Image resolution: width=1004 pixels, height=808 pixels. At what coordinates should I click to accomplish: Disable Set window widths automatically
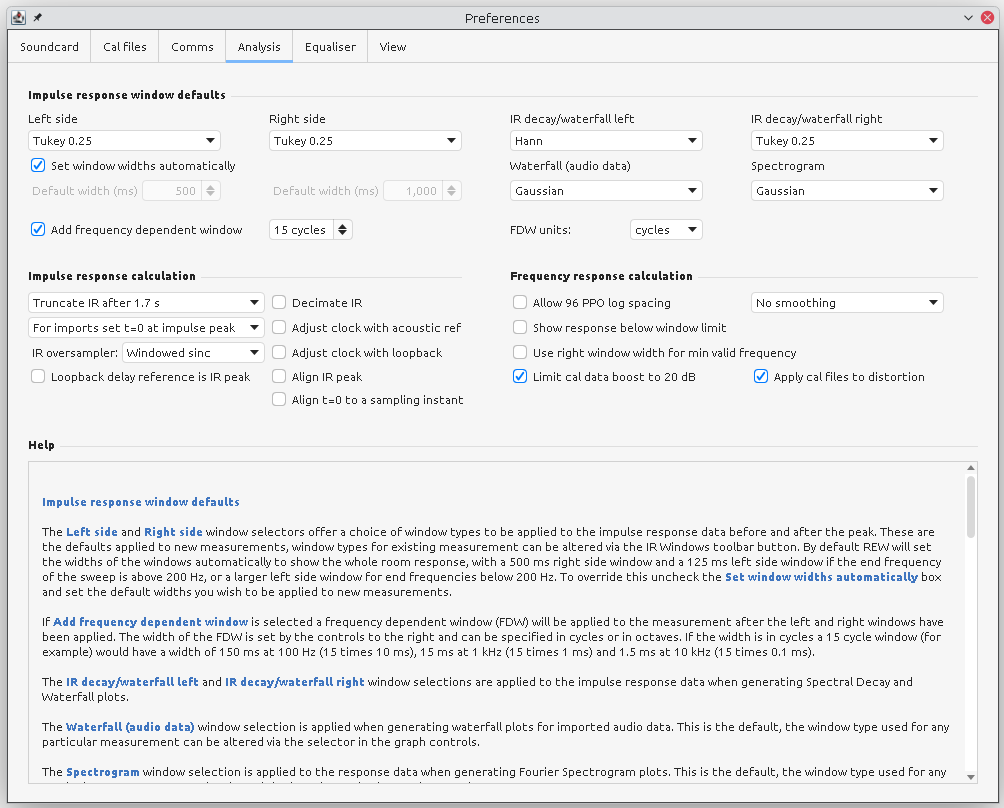39,166
